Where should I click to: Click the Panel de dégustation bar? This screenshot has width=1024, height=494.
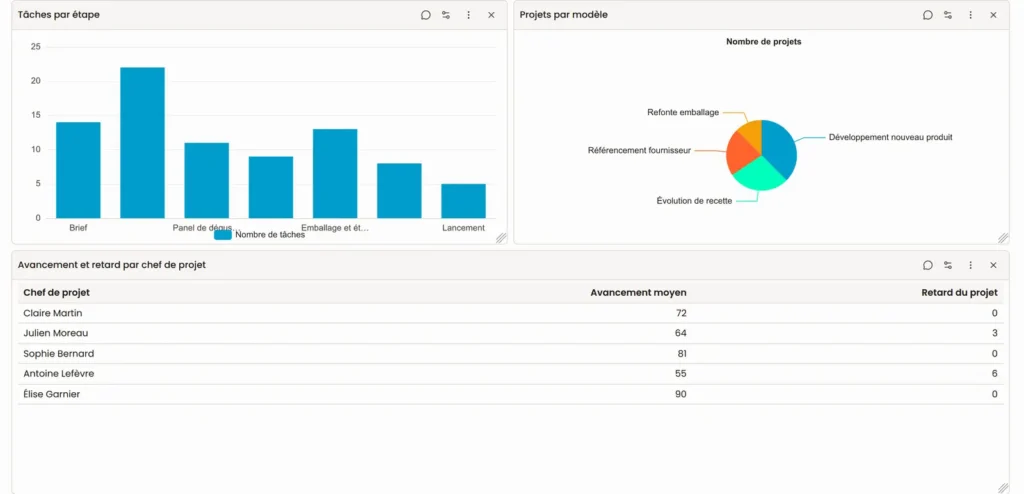click(206, 180)
